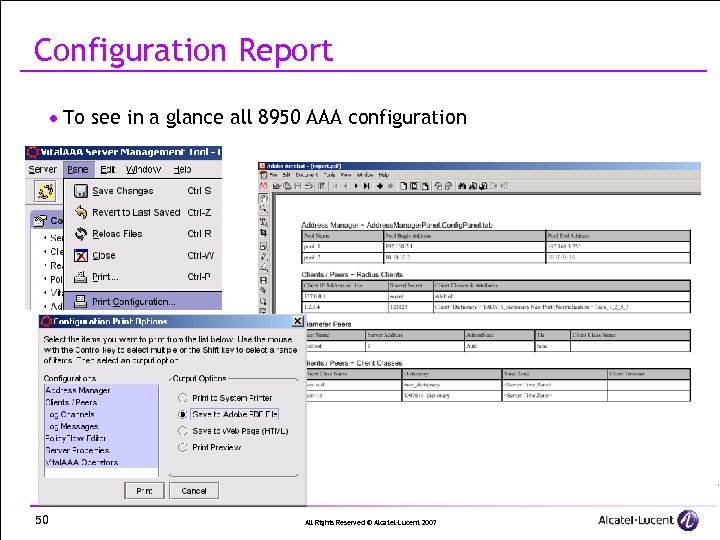
Task: Select Print to System Printer option
Action: (183, 398)
